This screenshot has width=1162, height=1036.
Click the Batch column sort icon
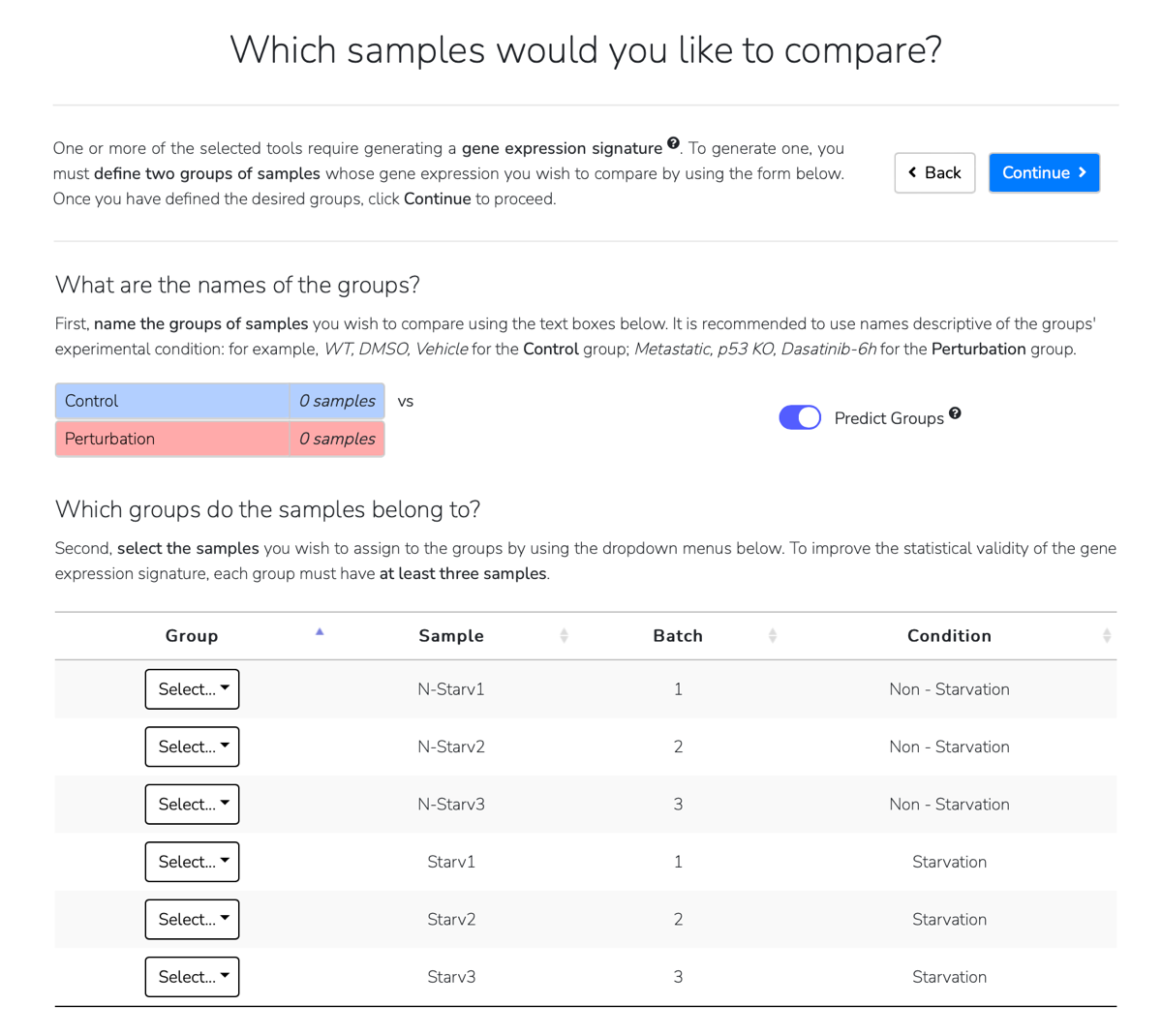[773, 636]
